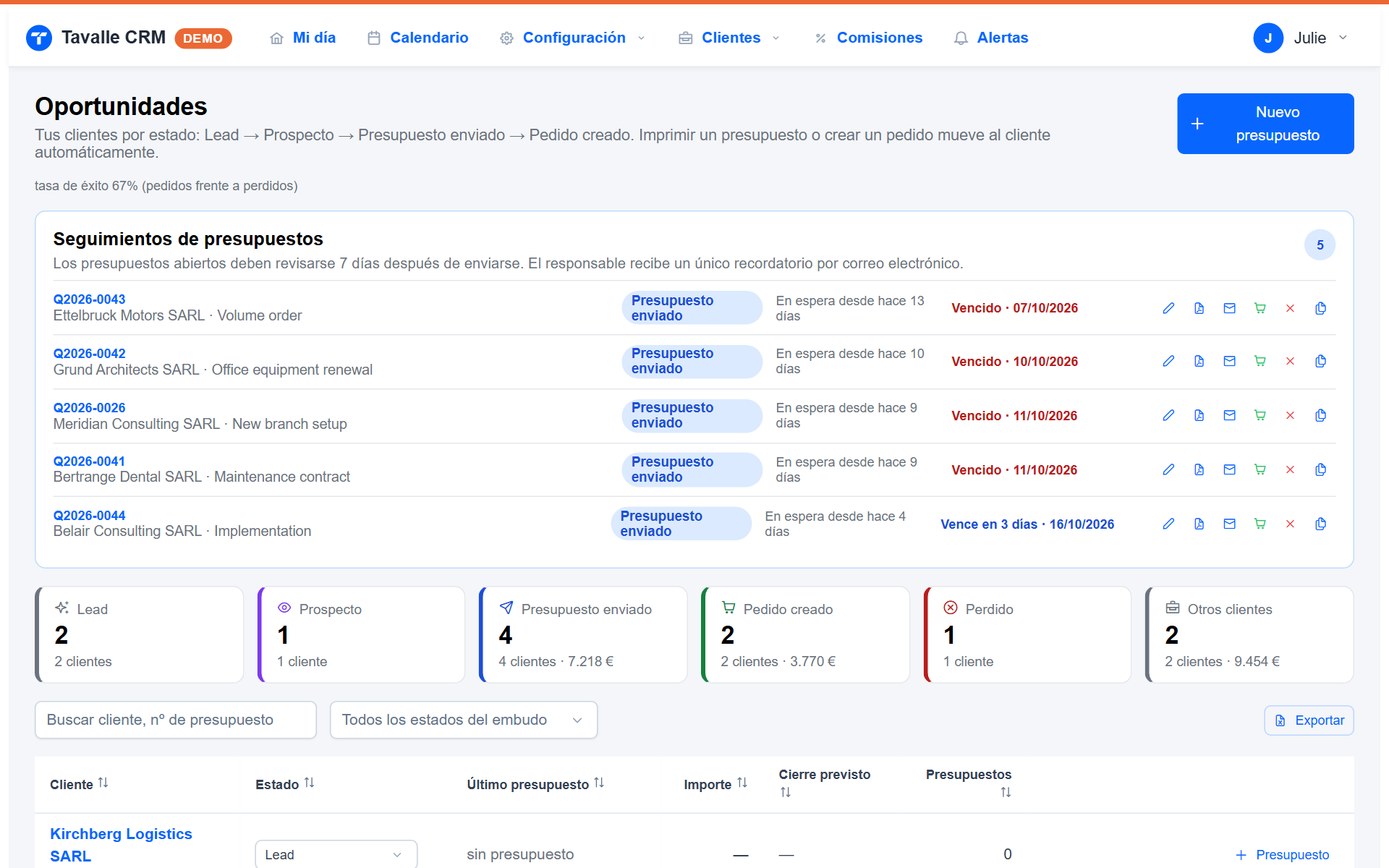
Task: Open Lead status dropdown for Kirchberg Logistics
Action: click(x=336, y=854)
